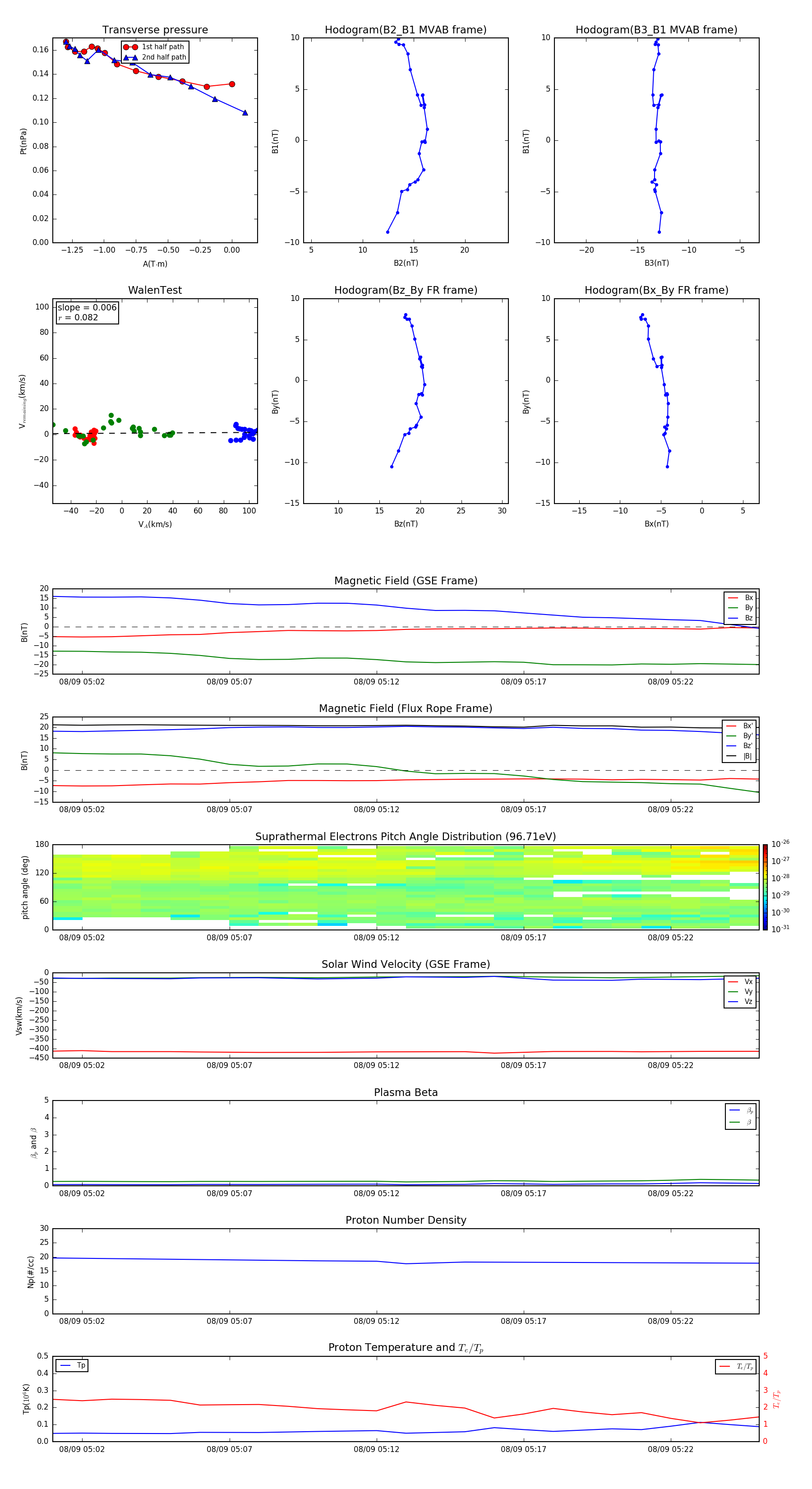Viewport: 812px width, 1489px height.
Task: Click the 'A(T·m)' x-axis label
Action: pos(155,264)
